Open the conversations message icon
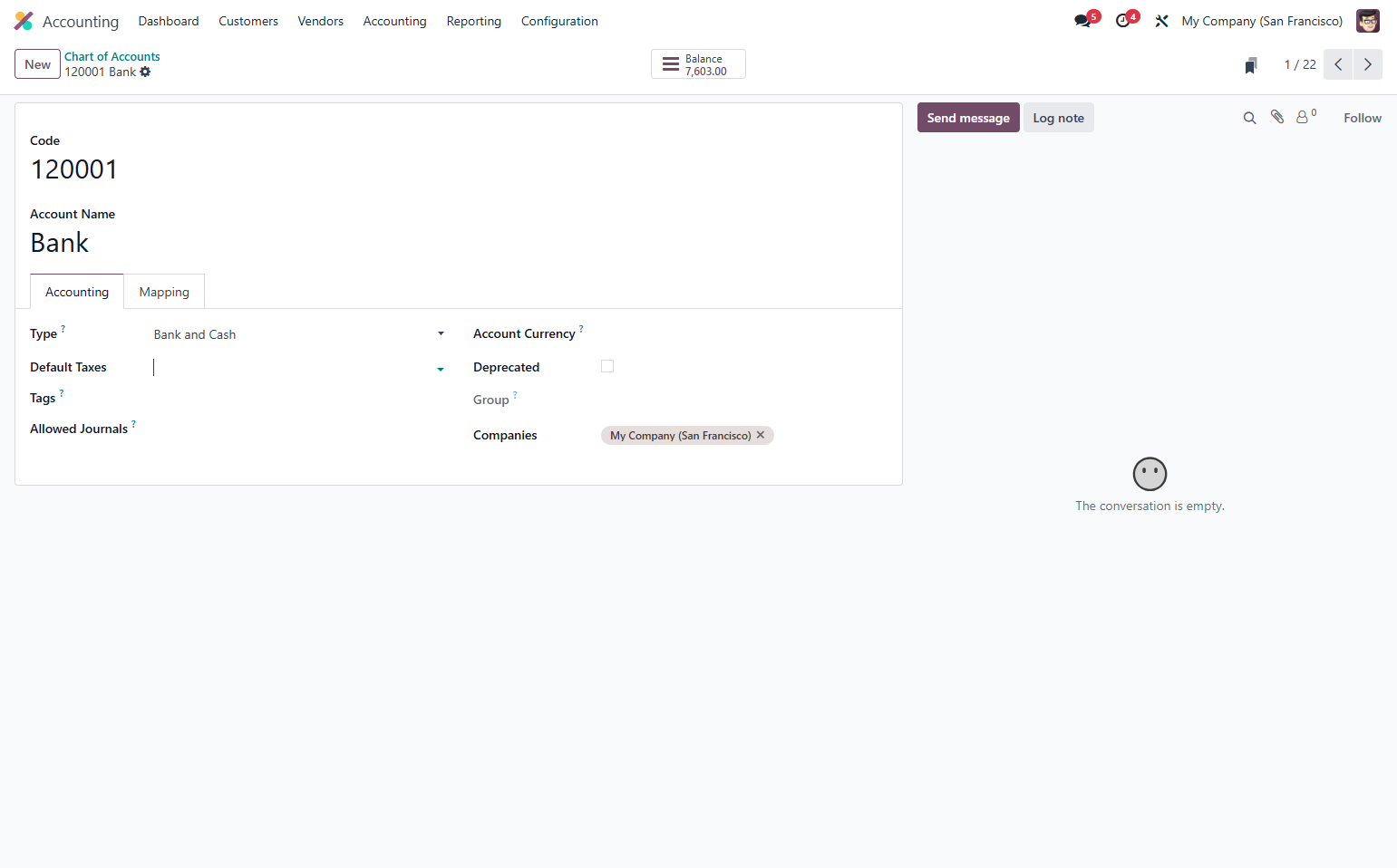This screenshot has height=868, width=1397. click(x=1082, y=21)
